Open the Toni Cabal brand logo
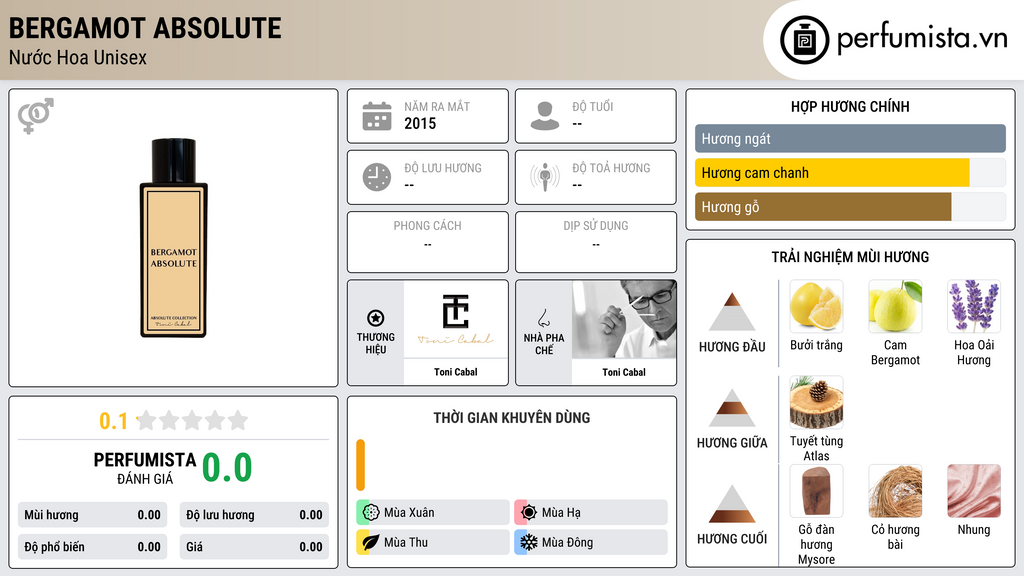The image size is (1024, 576). pos(456,319)
